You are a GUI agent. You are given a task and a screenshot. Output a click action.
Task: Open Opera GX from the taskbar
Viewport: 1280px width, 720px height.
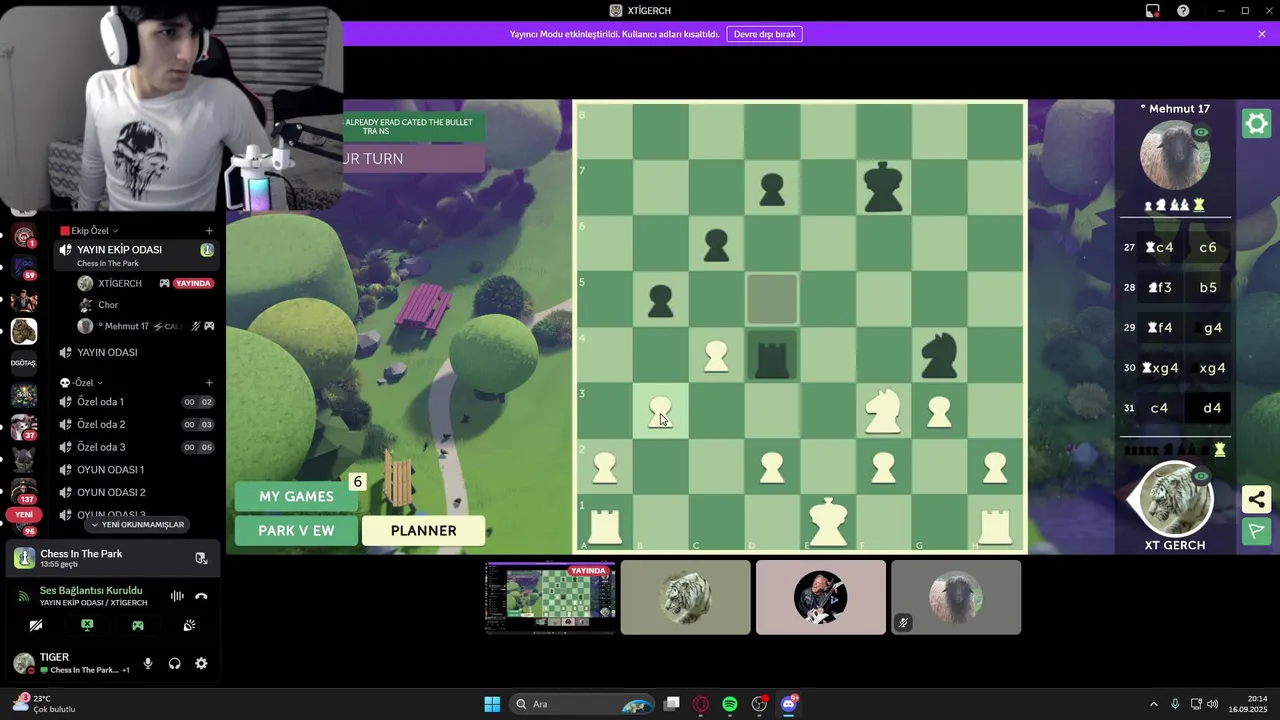click(x=701, y=704)
